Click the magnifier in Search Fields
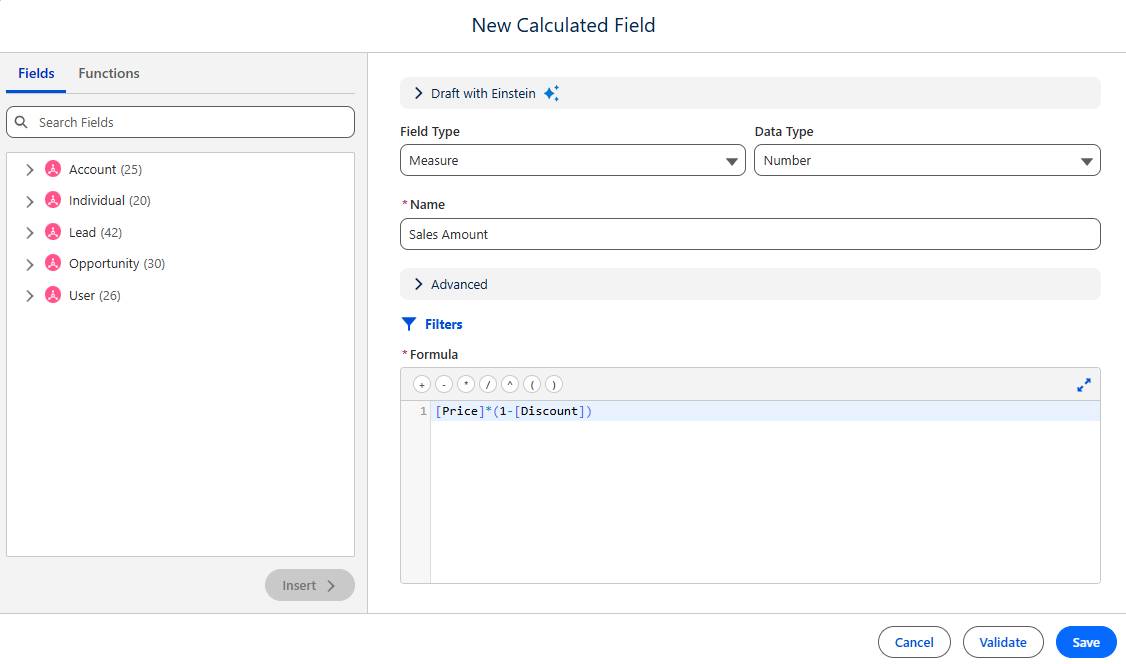This screenshot has height=664, width=1126. [x=21, y=121]
